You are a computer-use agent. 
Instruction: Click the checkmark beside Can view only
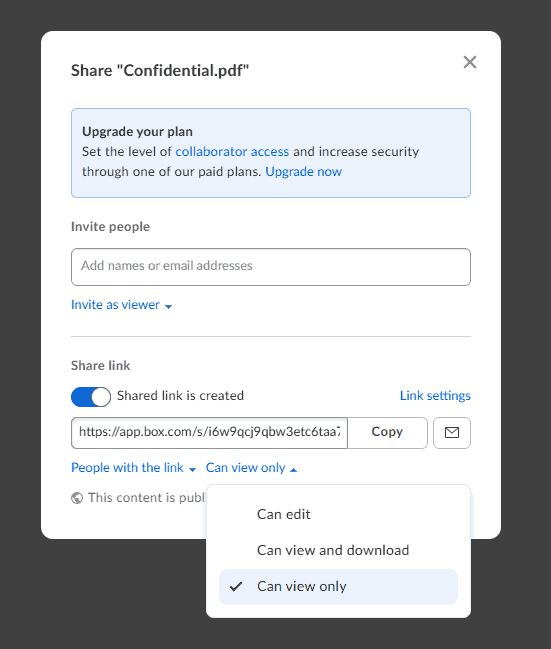coord(236,587)
